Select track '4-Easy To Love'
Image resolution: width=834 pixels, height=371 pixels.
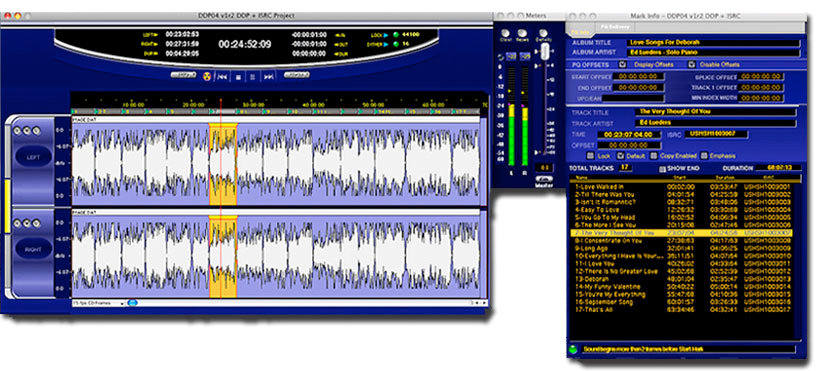[x=681, y=210]
